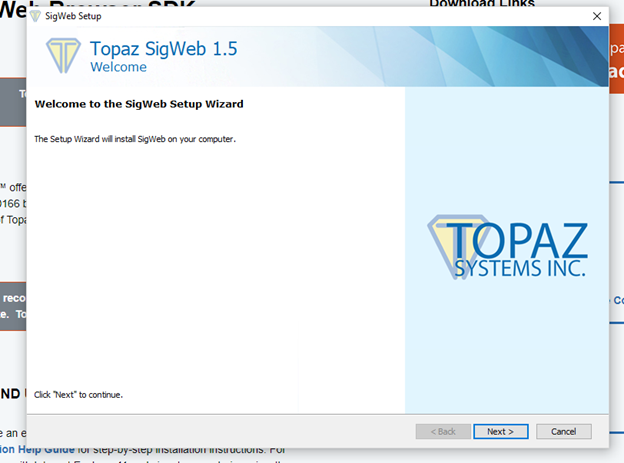Screen dimensions: 624x463
Task: Click the Next button to continue setup
Action: (501, 432)
